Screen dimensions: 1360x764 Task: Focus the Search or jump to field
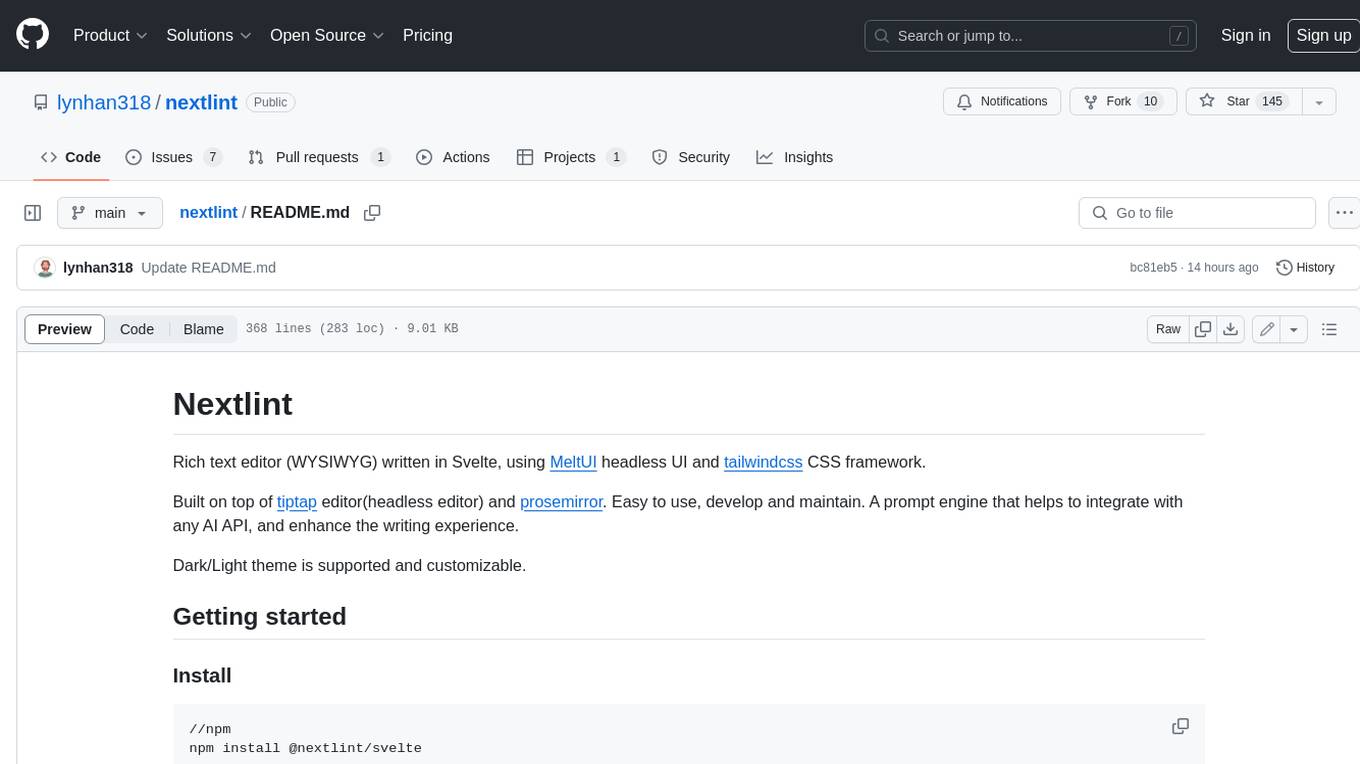[x=1032, y=35]
